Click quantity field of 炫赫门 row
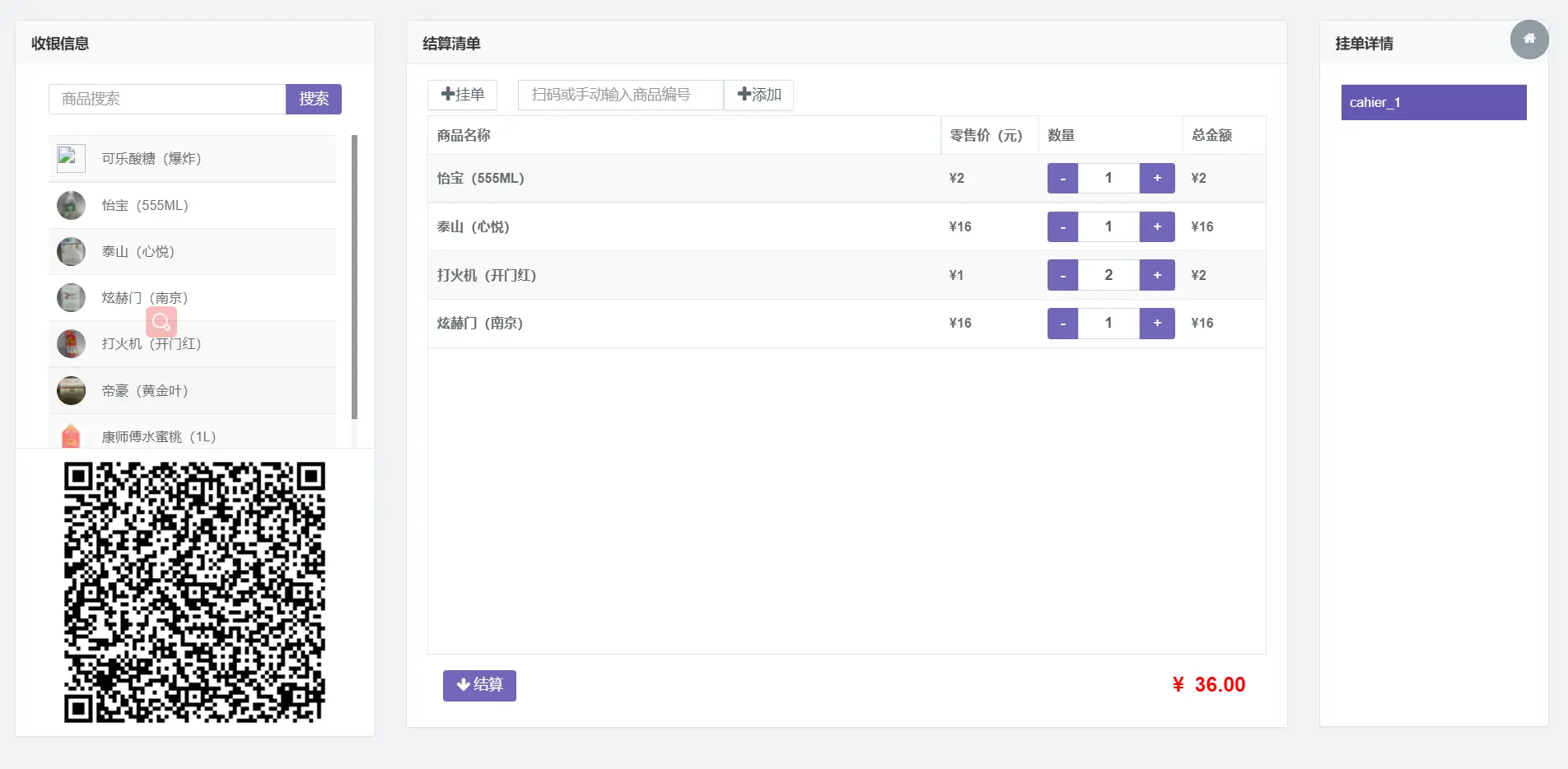Viewport: 1568px width, 769px height. click(1108, 323)
